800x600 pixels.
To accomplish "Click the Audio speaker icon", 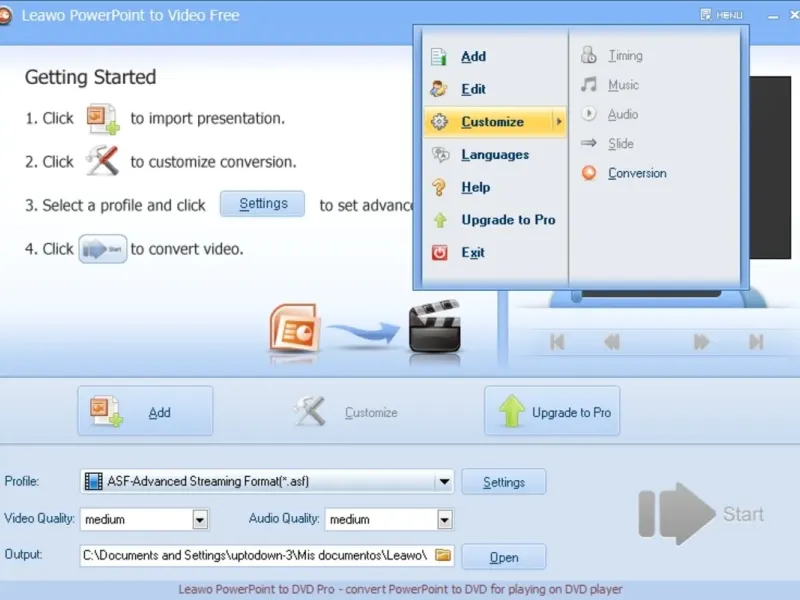I will click(588, 113).
